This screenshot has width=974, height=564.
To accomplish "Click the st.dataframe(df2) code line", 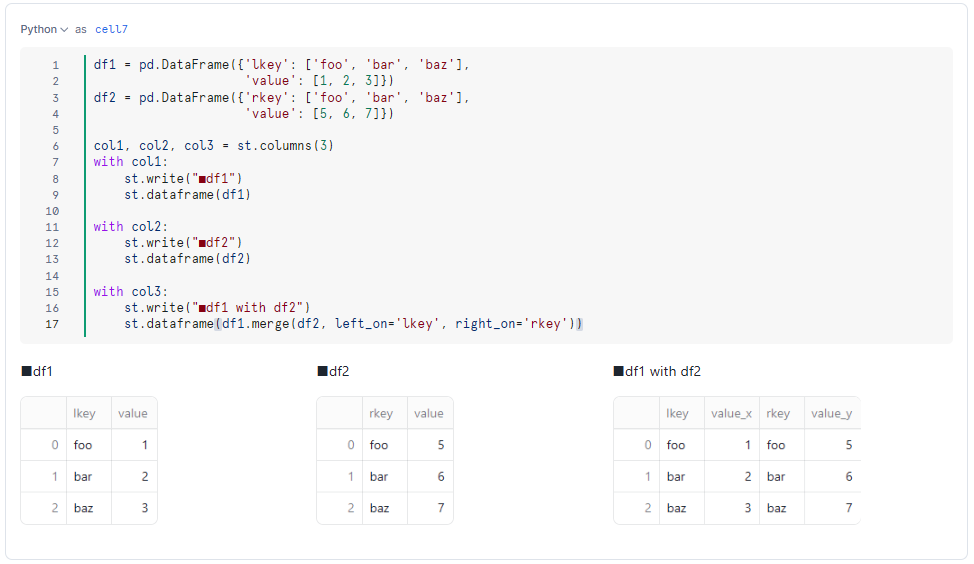I will (x=187, y=258).
